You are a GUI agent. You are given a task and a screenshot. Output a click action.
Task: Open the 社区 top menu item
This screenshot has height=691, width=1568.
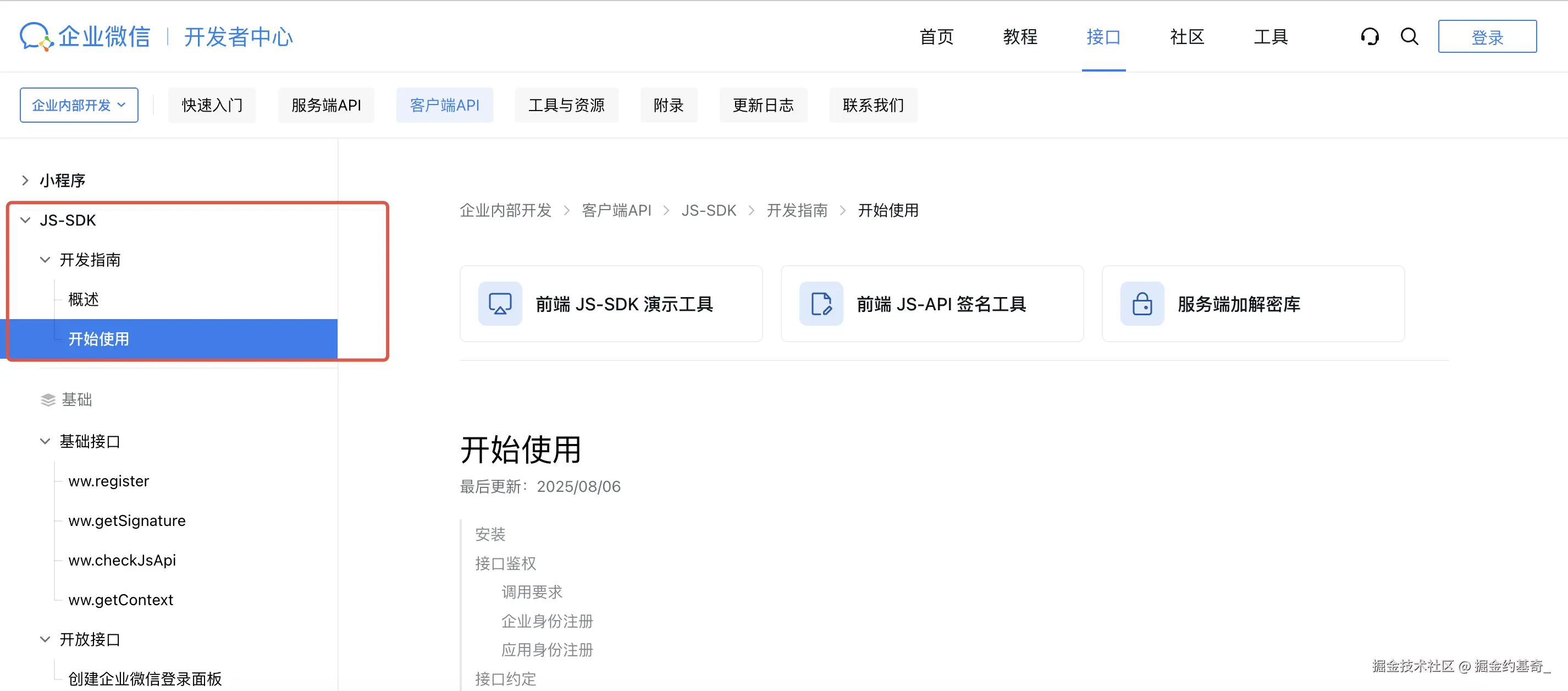[1186, 36]
